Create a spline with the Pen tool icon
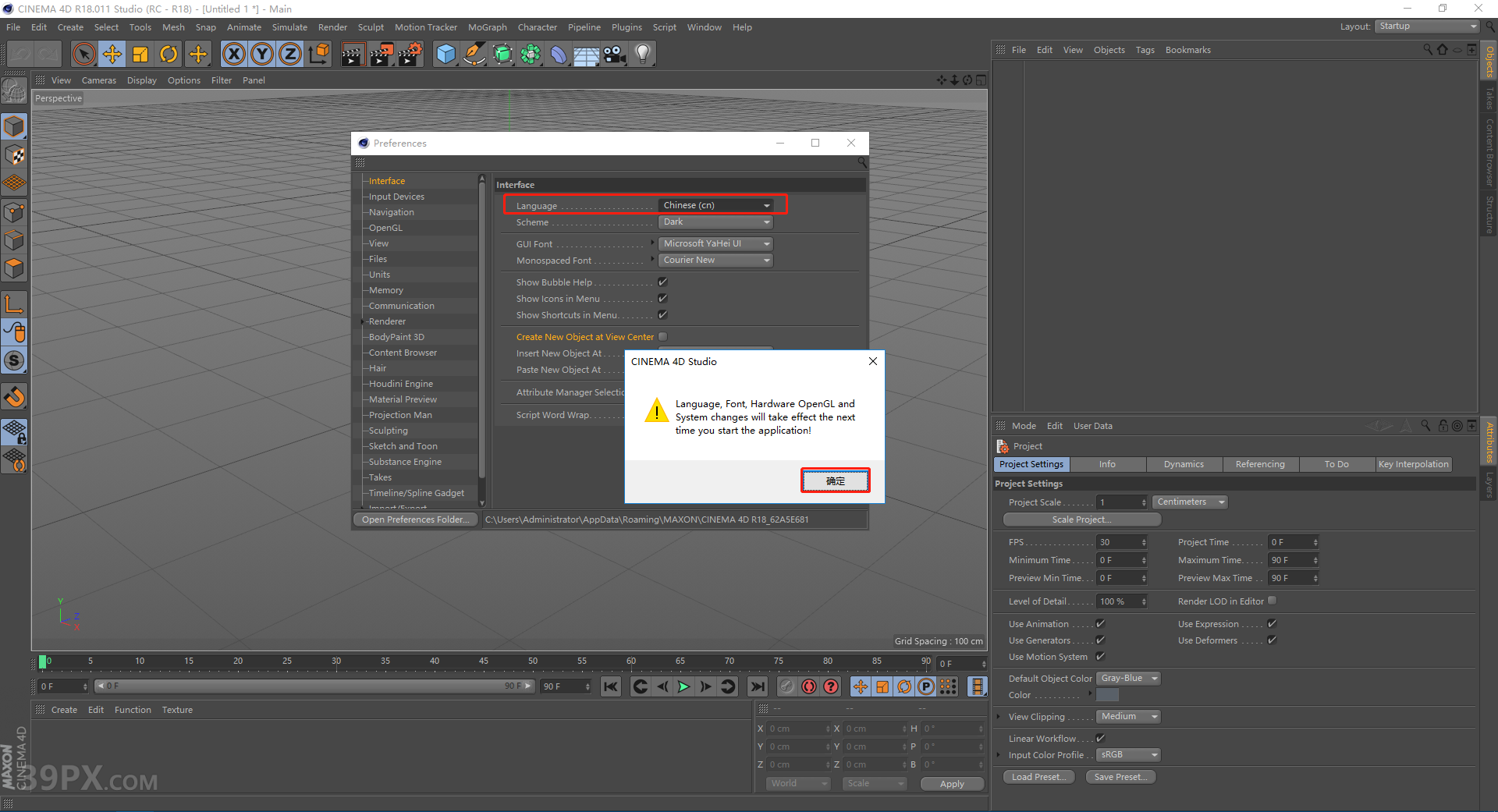The width and height of the screenshot is (1498, 812). coord(474,54)
